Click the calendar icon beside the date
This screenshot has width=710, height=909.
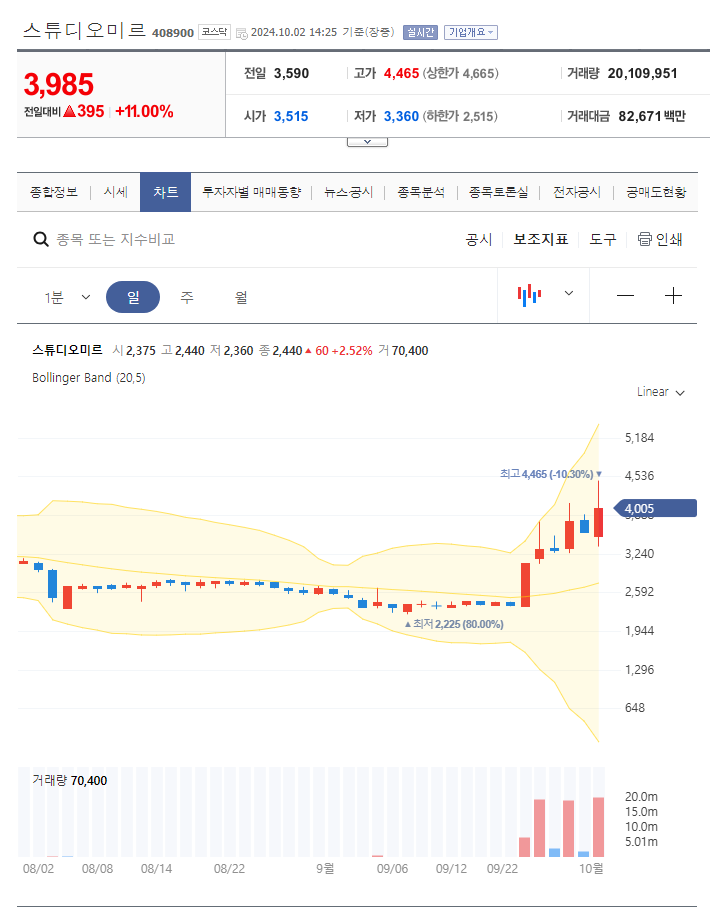point(241,31)
